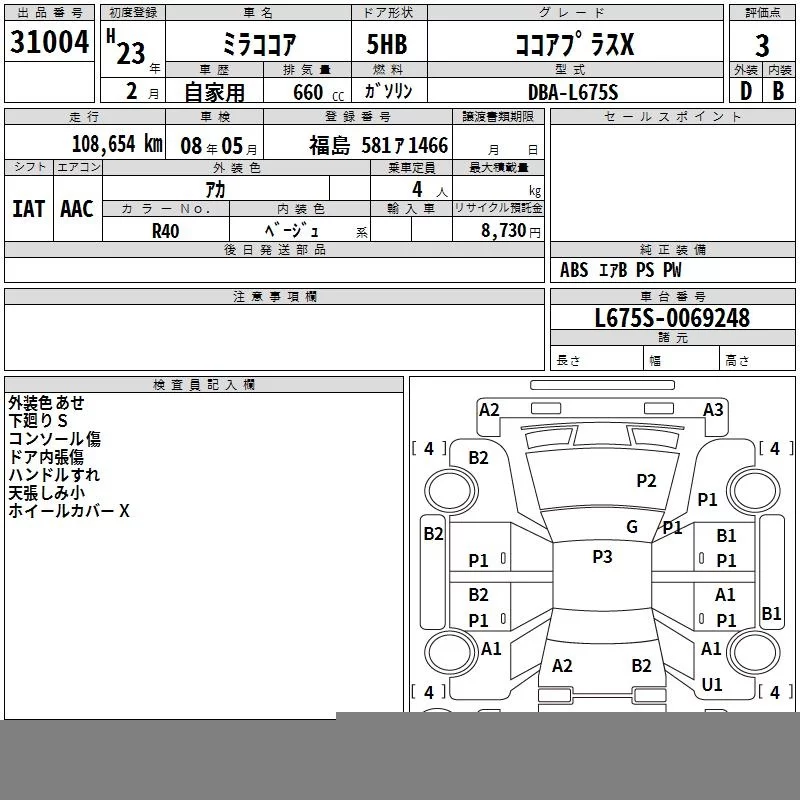The width and height of the screenshot is (800, 800).
Task: Select the 初度登録 header
Action: [x=133, y=13]
